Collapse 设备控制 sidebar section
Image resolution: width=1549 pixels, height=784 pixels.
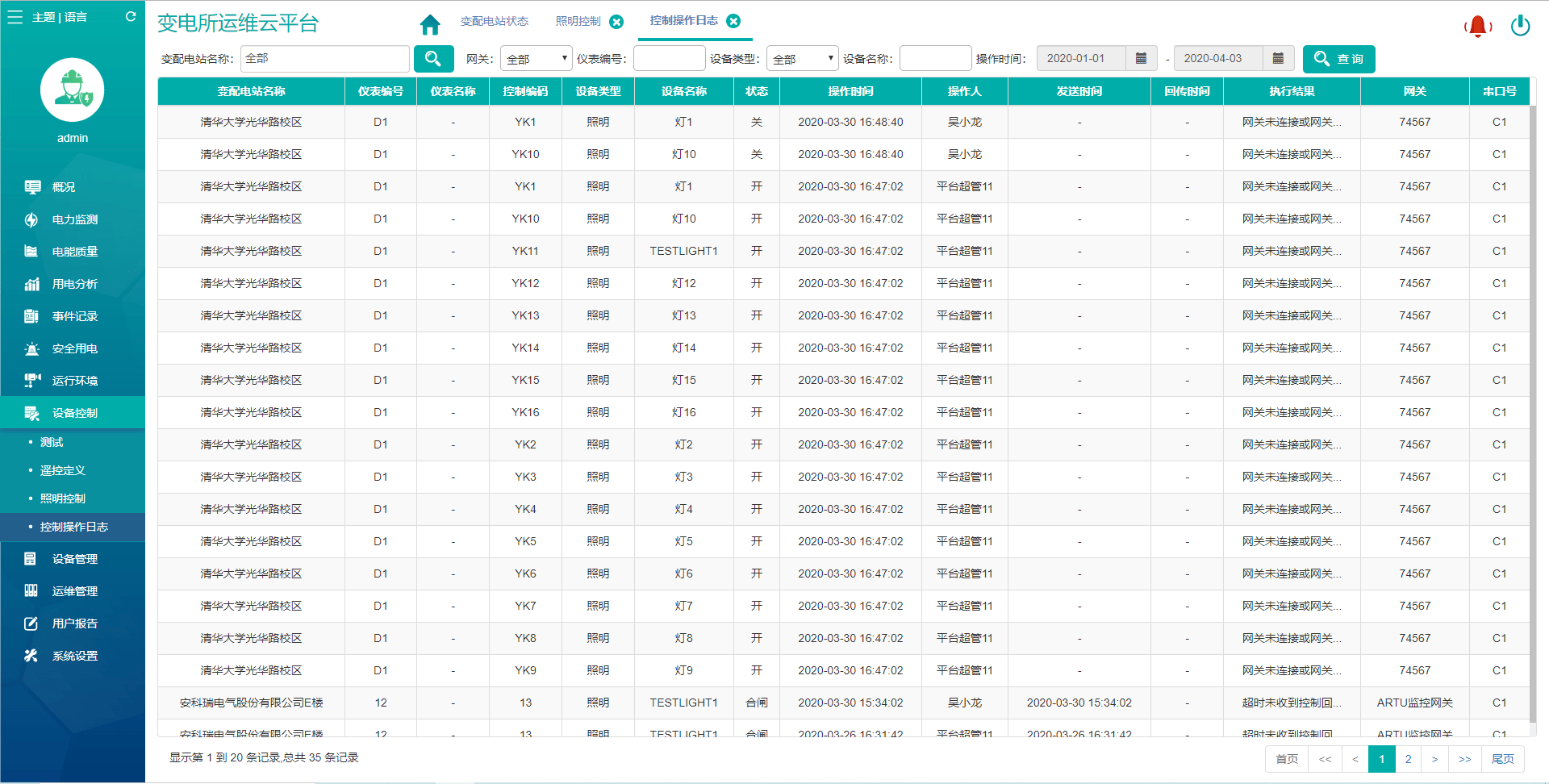click(73, 413)
